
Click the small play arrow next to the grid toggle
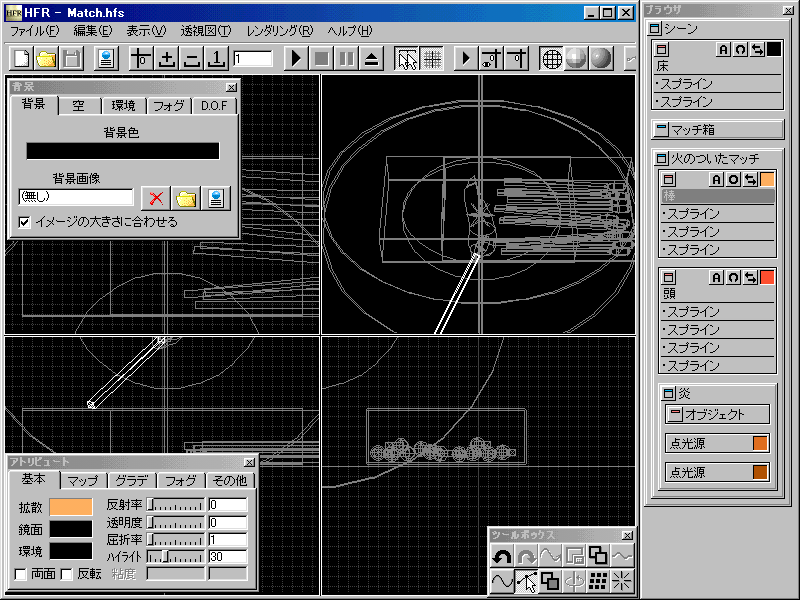click(x=466, y=59)
